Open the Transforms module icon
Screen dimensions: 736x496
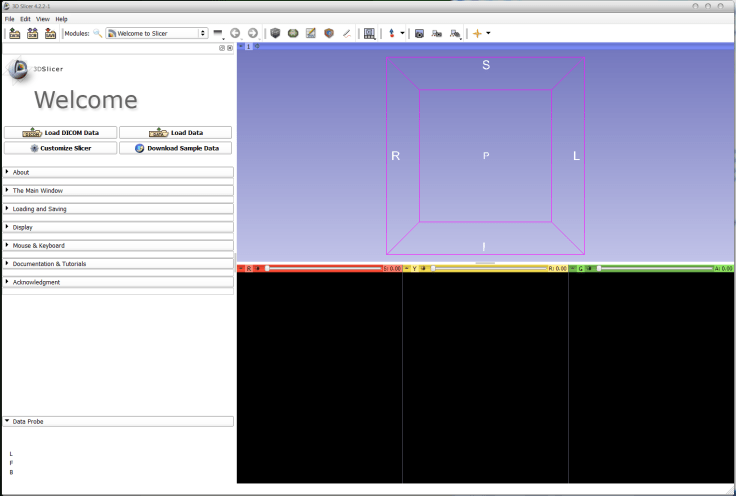click(311, 33)
